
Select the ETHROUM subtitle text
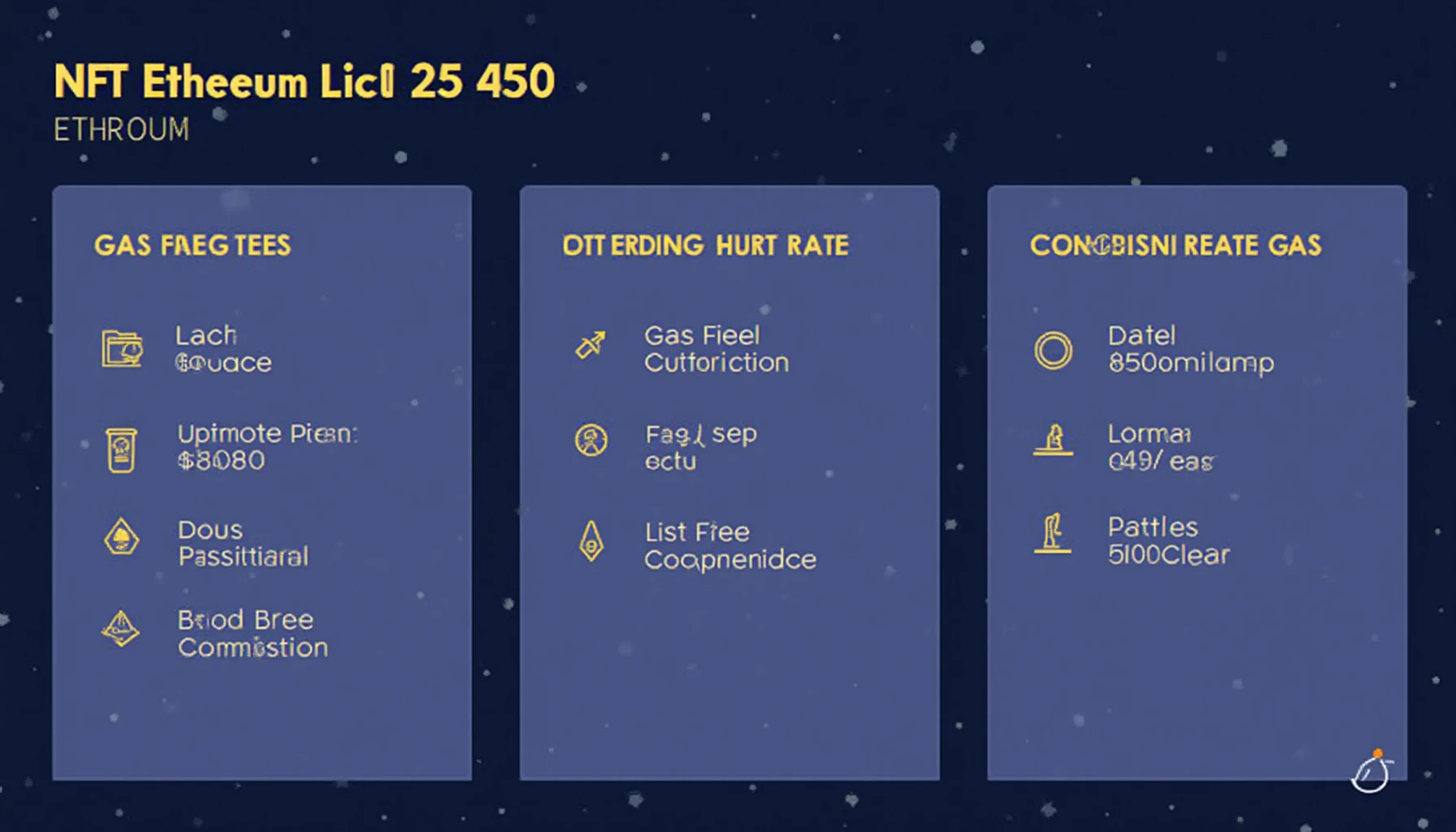coord(121,130)
